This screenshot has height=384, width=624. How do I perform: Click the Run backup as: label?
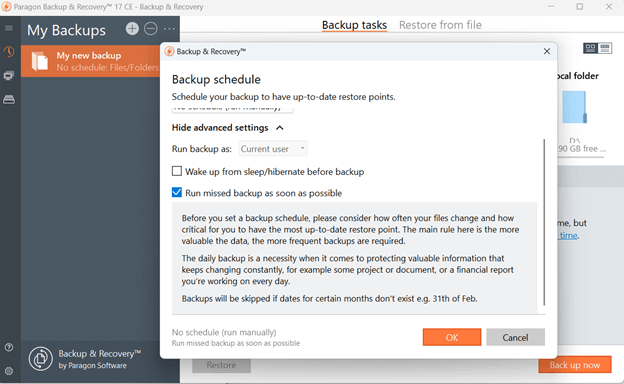tap(201, 149)
